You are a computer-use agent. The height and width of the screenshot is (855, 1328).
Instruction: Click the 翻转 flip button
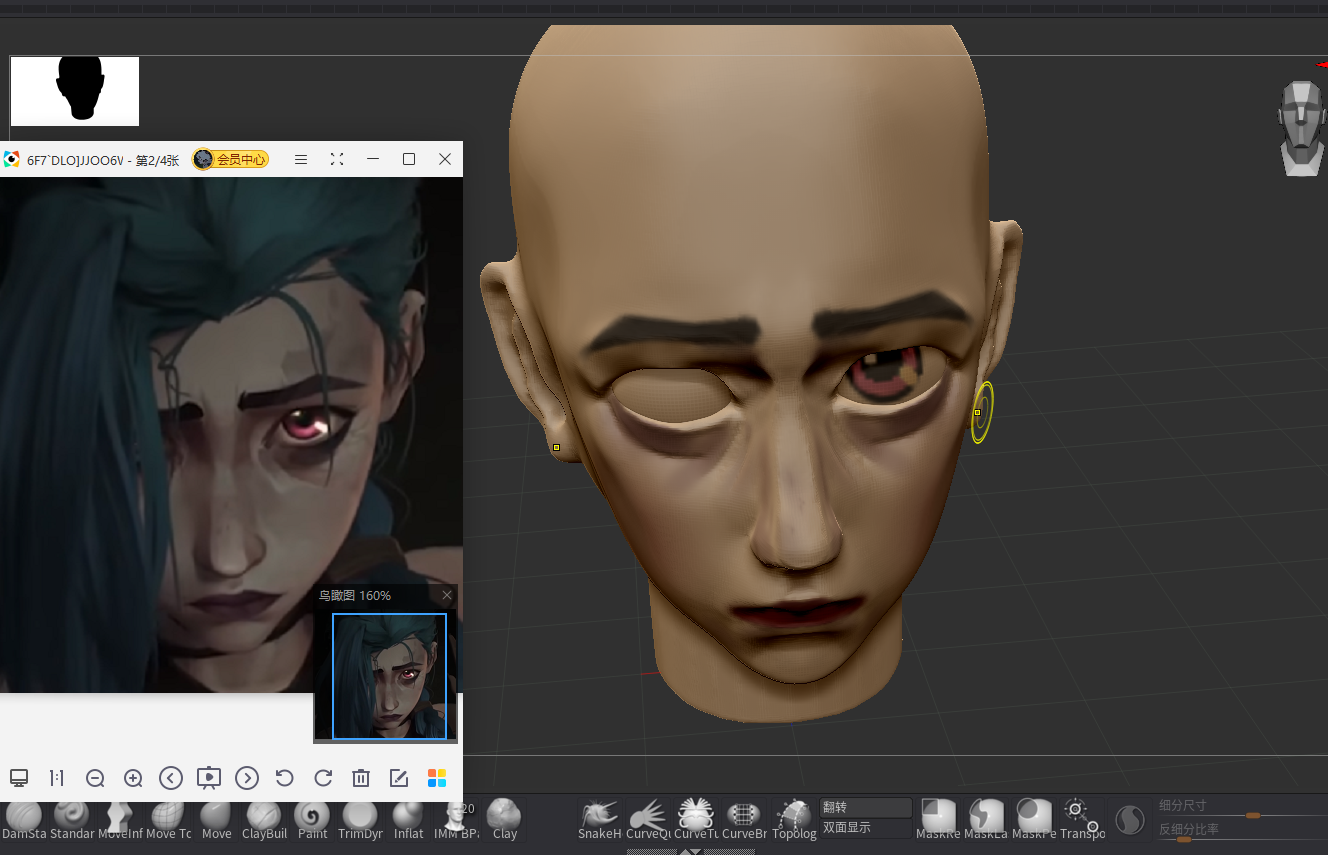pyautogui.click(x=866, y=807)
